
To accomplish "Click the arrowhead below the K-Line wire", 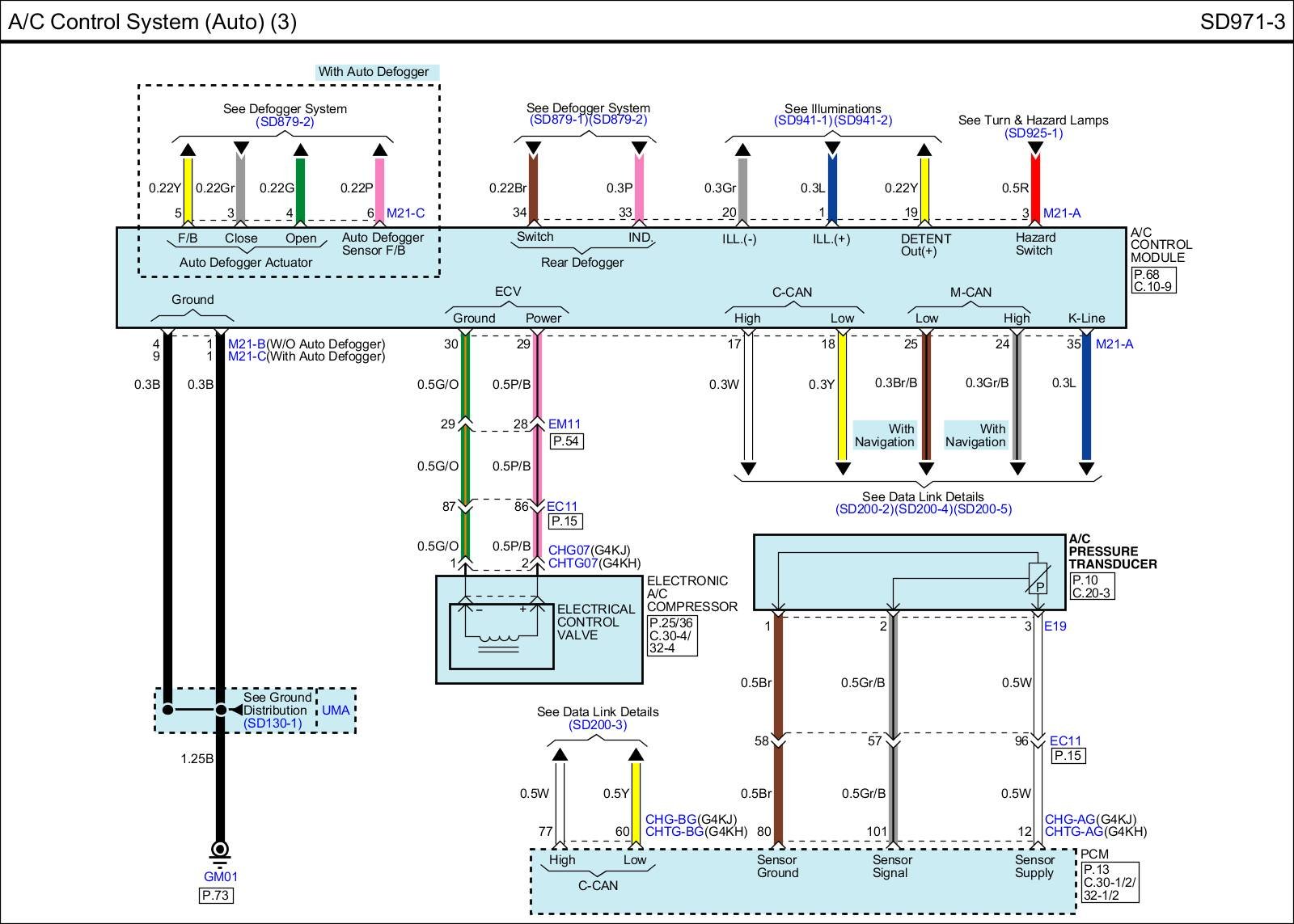I will 1086,468.
